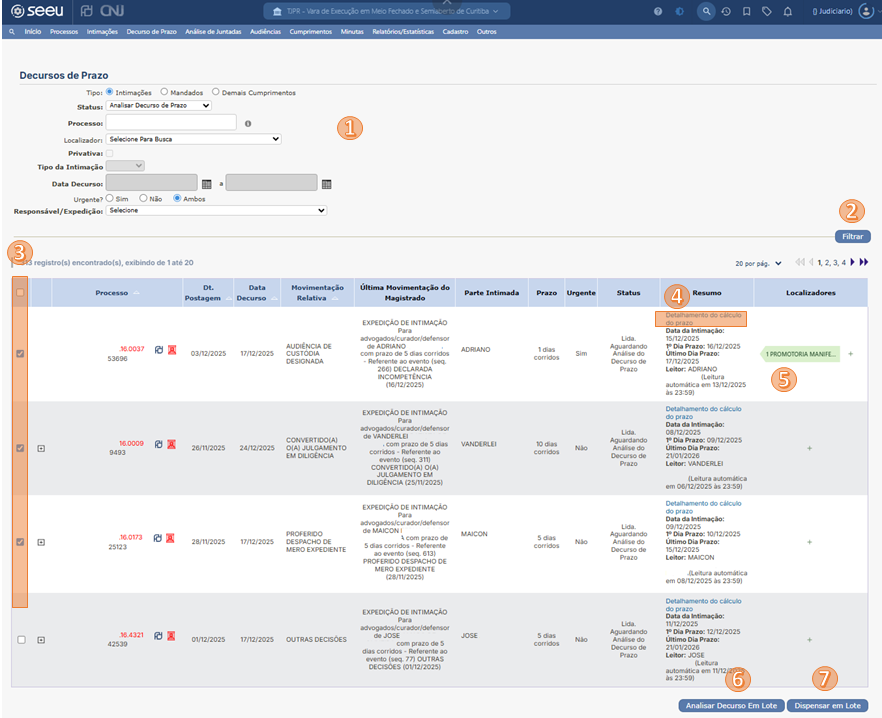The height and width of the screenshot is (718, 882).
Task: Select the Mandados radio option
Action: [x=164, y=92]
